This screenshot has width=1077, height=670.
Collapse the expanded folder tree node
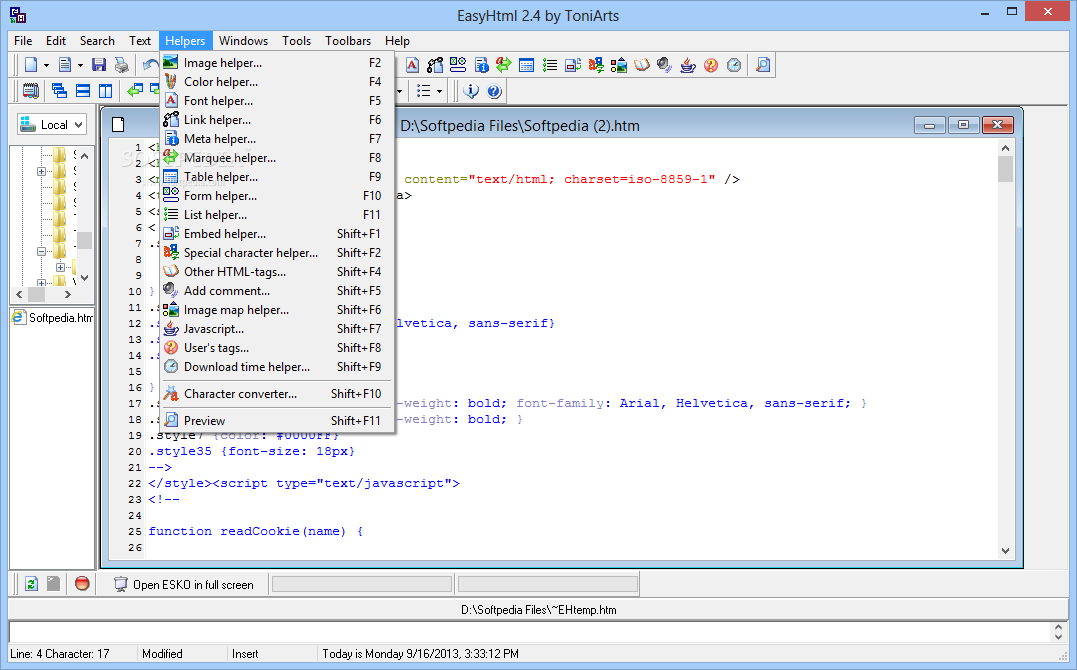(x=41, y=252)
